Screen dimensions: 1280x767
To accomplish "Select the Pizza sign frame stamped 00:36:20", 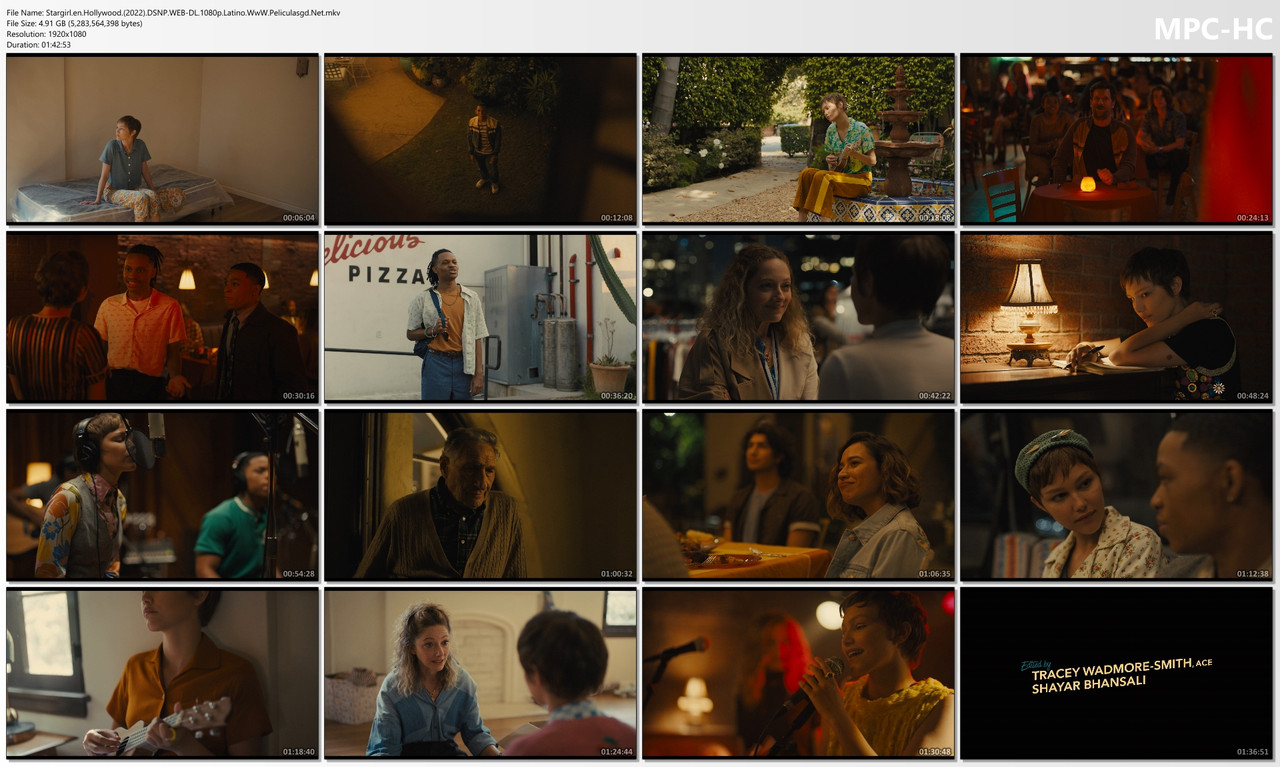I will coord(480,317).
